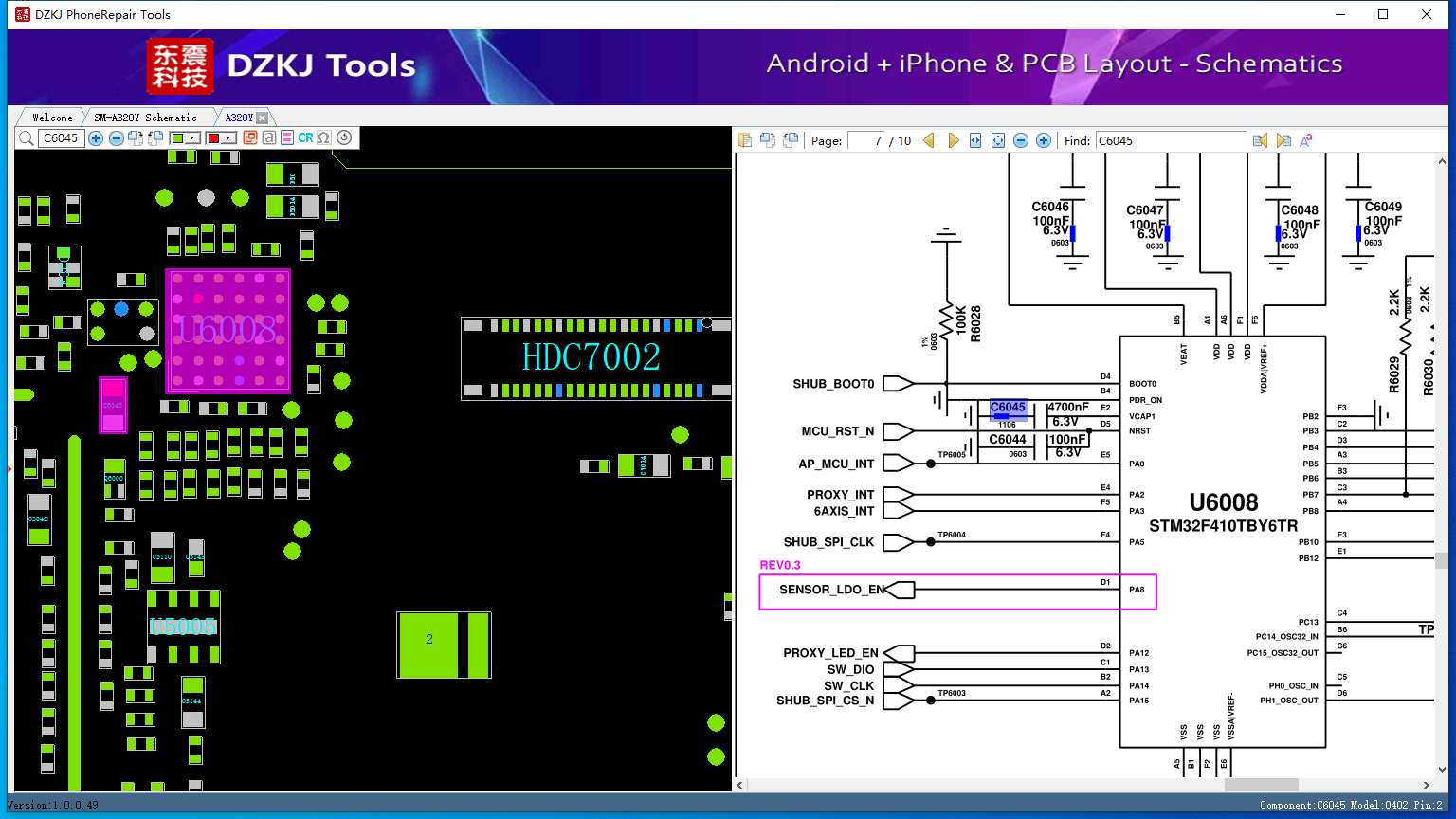
Task: Reset PCB view with circular arrow icon
Action: [x=344, y=137]
